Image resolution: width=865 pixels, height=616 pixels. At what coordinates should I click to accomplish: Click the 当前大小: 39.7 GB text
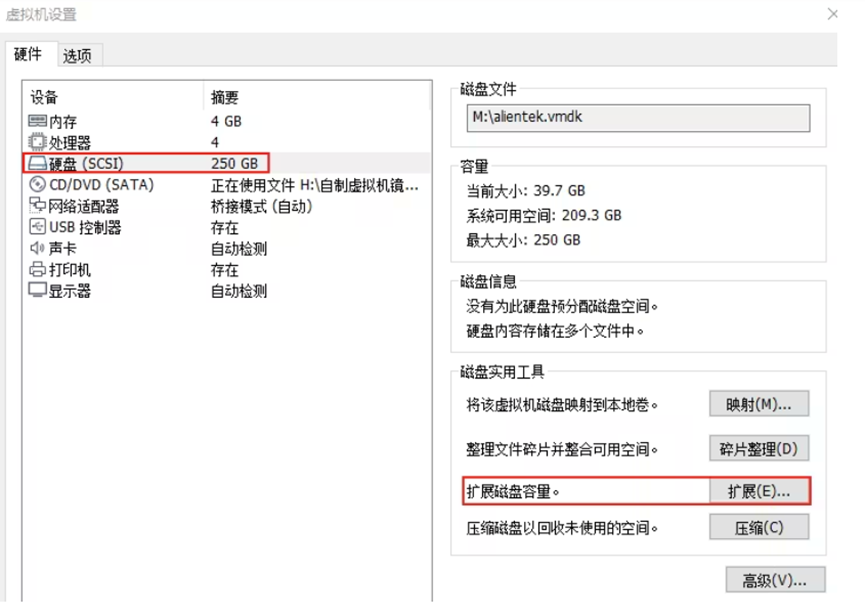526,191
